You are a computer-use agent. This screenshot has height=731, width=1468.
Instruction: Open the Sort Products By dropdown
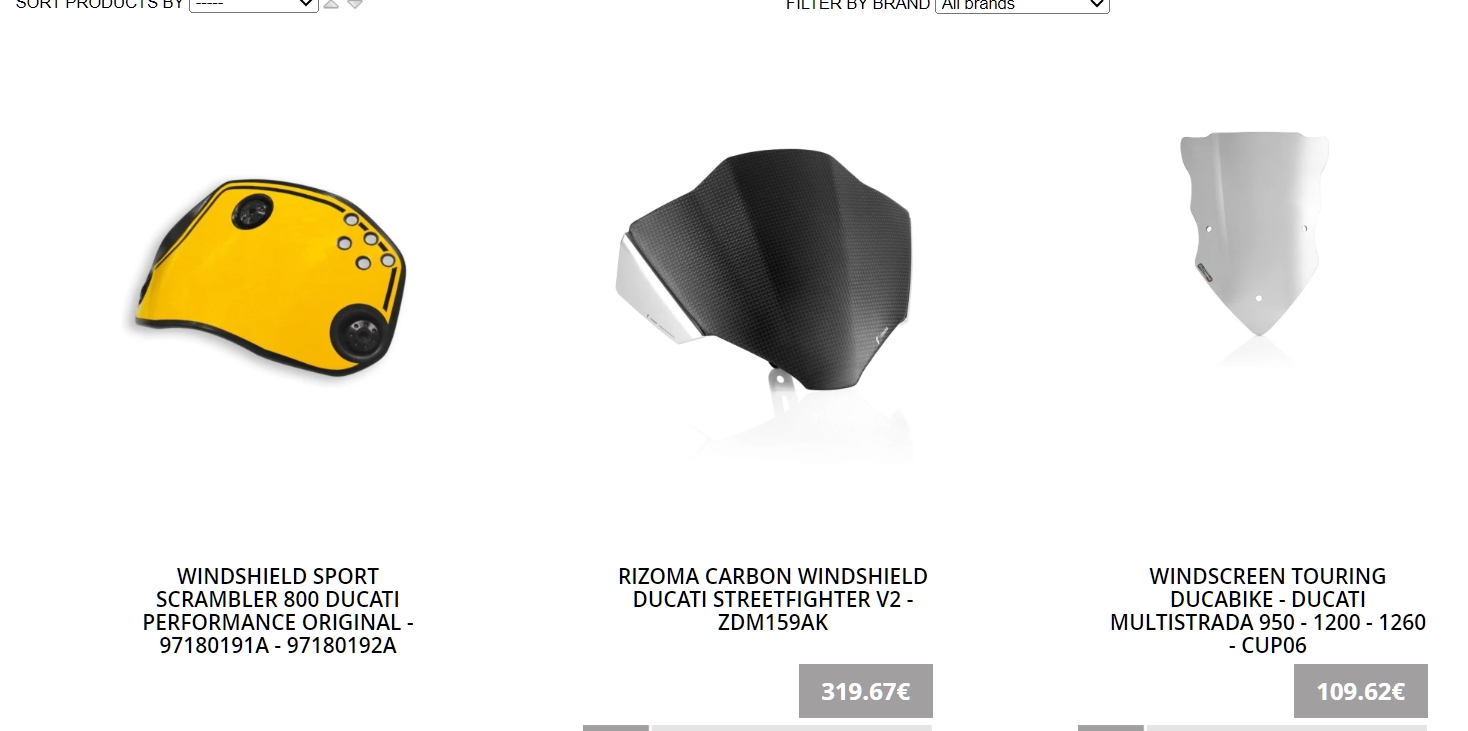(x=254, y=4)
